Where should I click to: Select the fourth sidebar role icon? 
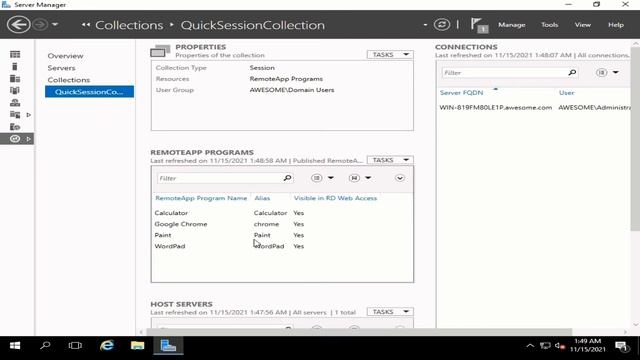pyautogui.click(x=15, y=91)
